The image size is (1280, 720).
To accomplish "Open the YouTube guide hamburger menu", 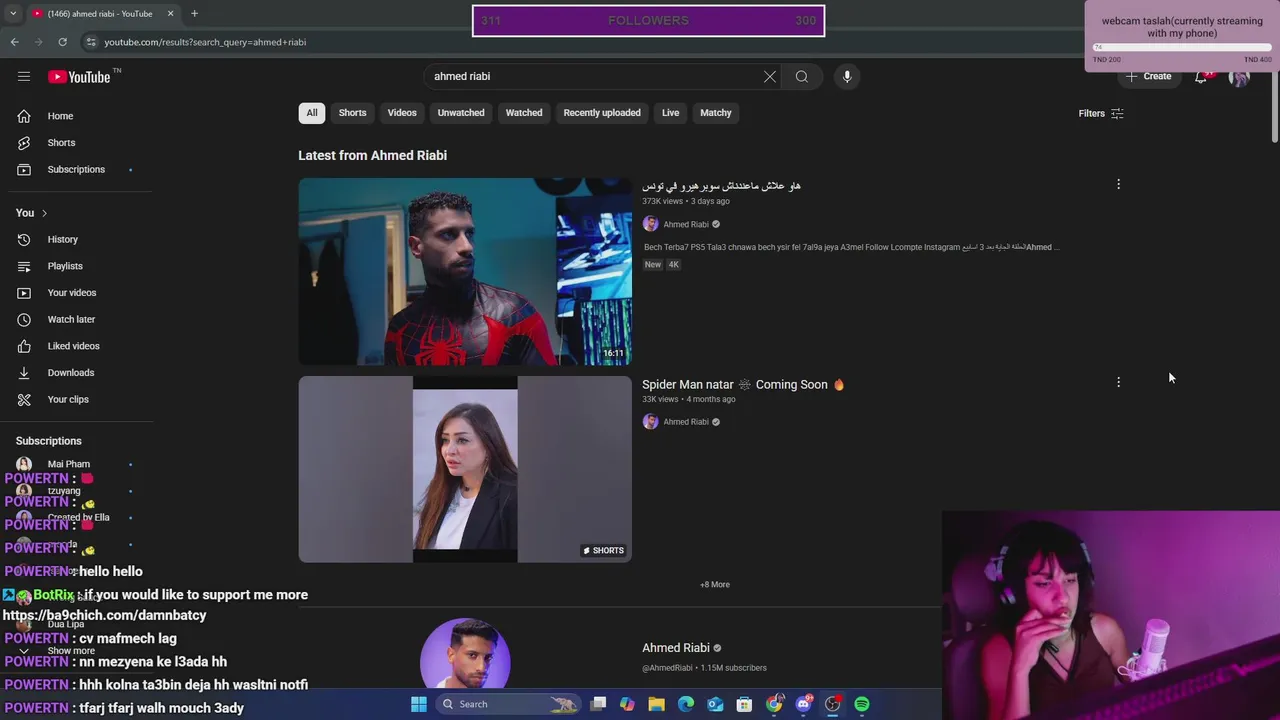I will pos(24,76).
